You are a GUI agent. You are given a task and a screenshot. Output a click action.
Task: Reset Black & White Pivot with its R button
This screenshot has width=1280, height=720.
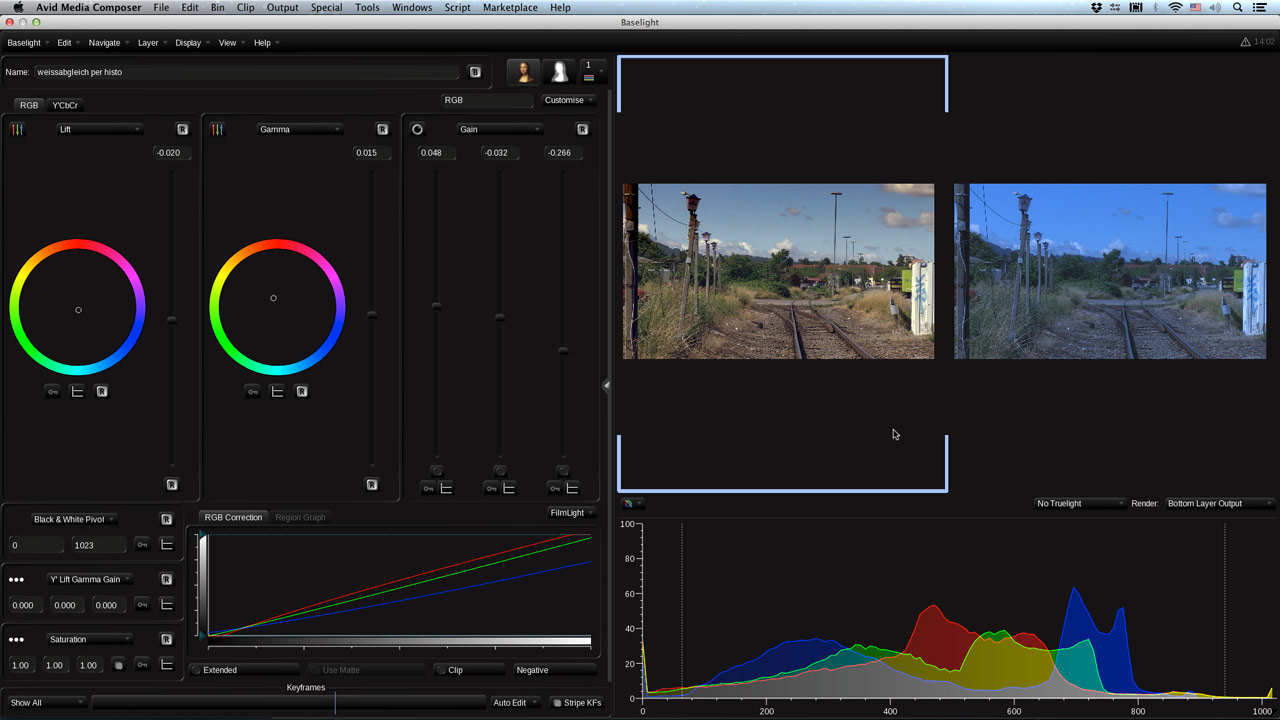point(167,519)
